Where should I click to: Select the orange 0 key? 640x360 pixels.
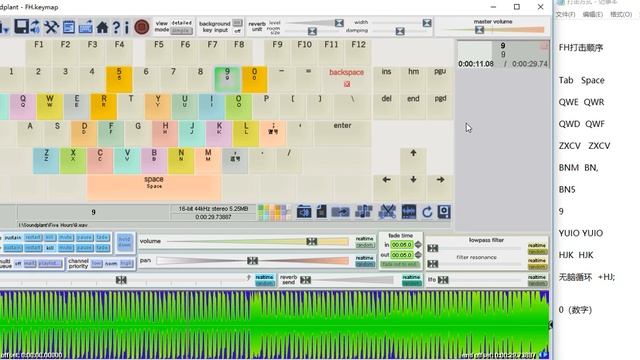[x=254, y=79]
